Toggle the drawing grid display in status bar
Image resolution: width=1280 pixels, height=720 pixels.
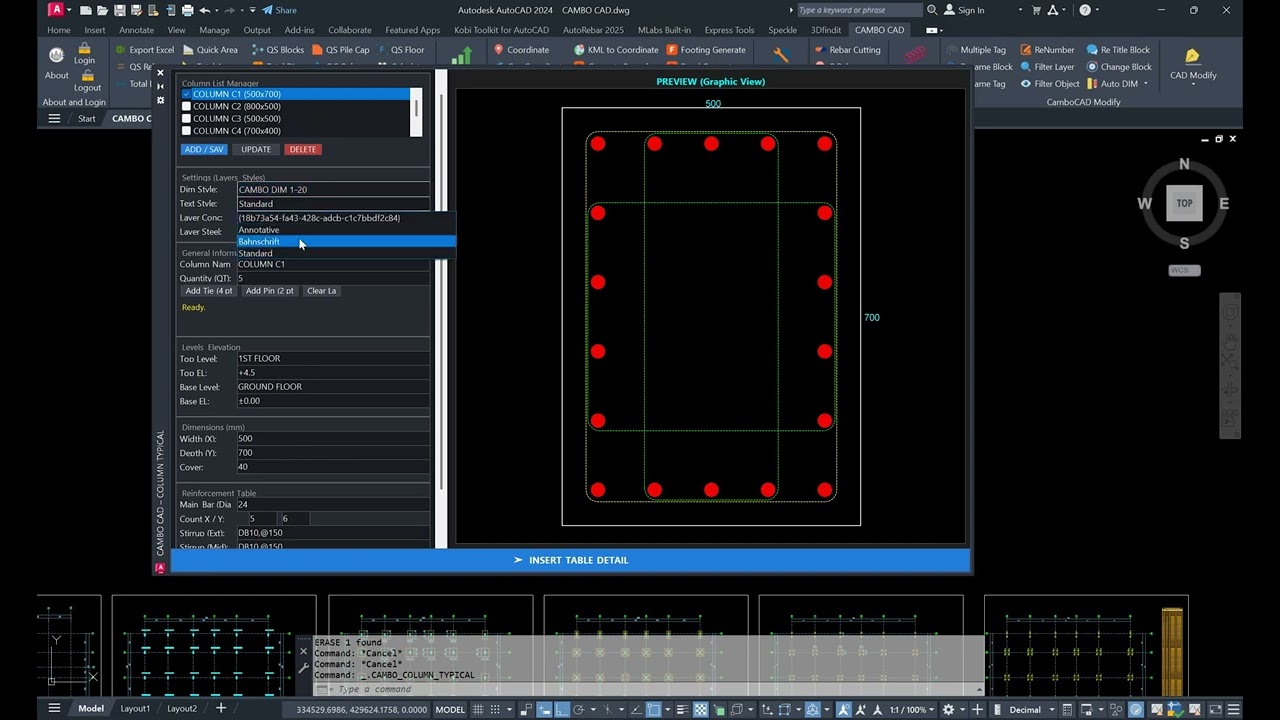(x=479, y=709)
